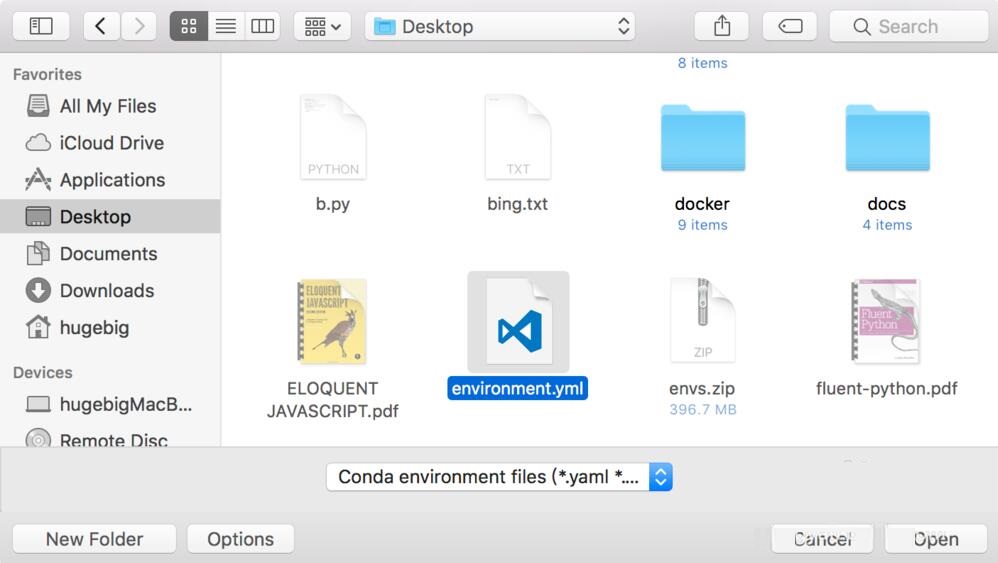Click the New Folder button

coord(94,539)
